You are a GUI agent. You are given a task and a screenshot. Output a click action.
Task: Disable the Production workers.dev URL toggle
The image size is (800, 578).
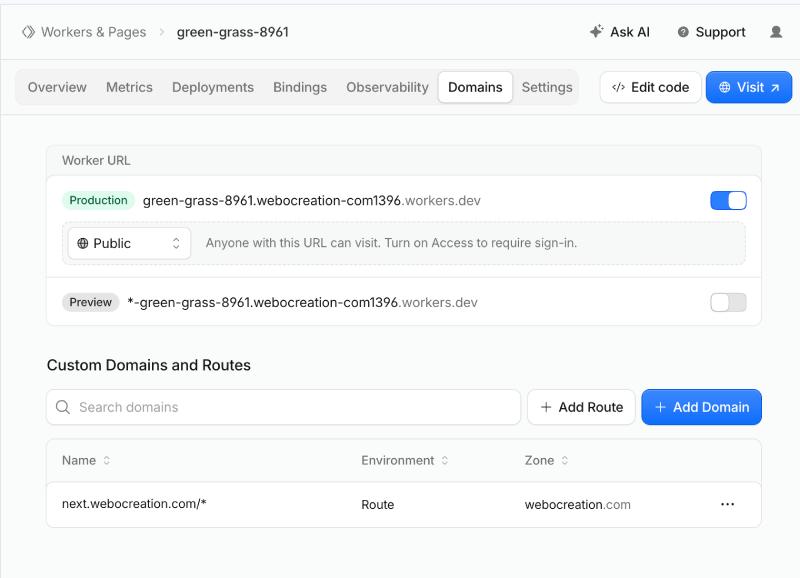pyautogui.click(x=728, y=200)
